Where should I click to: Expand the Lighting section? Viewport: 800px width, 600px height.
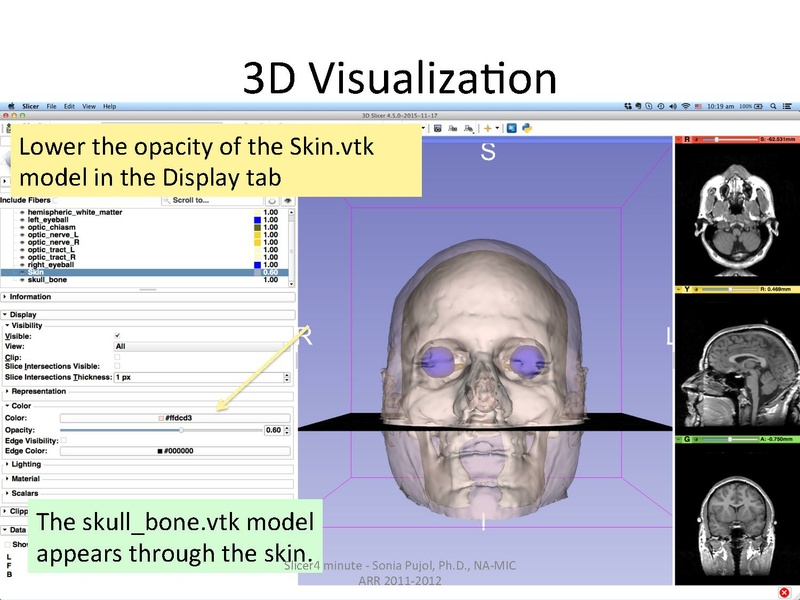(26, 464)
